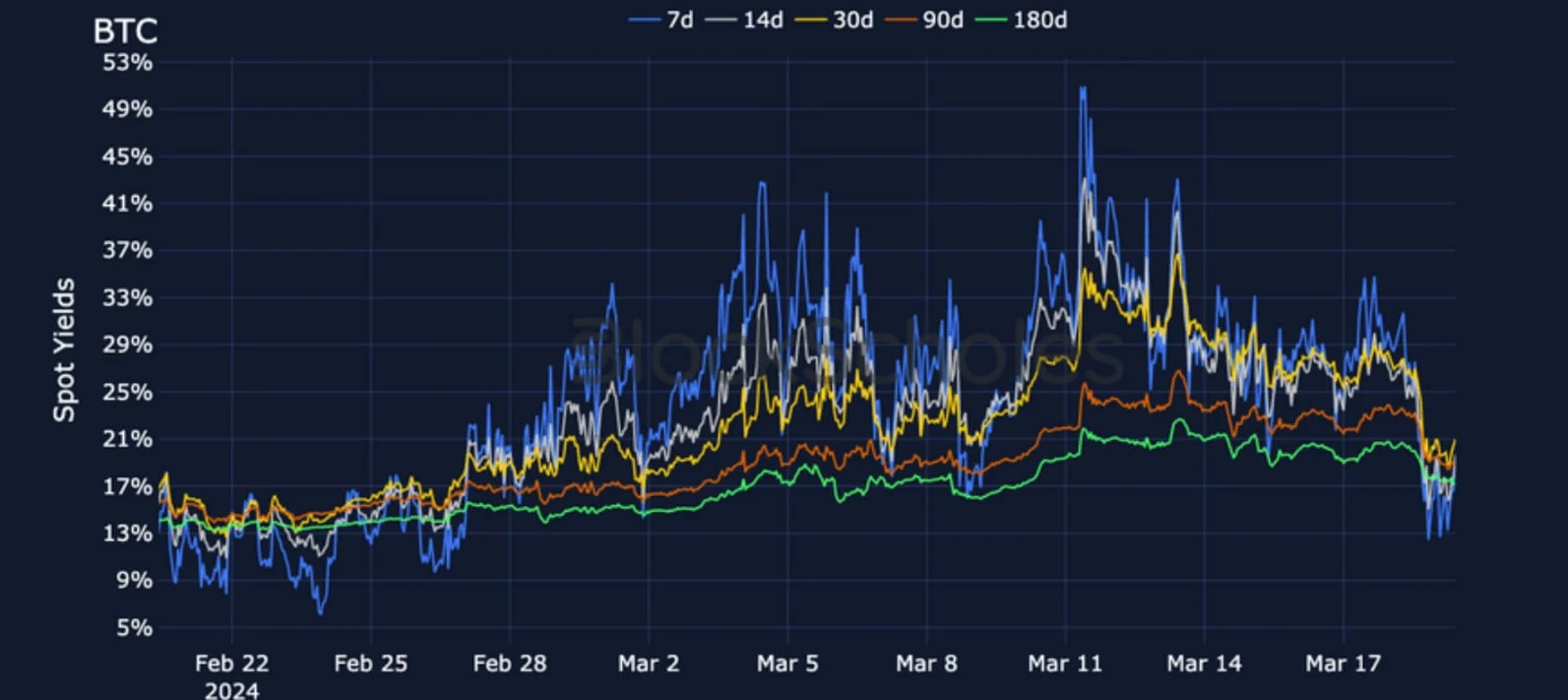Viewport: 1568px width, 700px height.
Task: Click the Feb 25 x-axis date label
Action: pyautogui.click(x=371, y=664)
